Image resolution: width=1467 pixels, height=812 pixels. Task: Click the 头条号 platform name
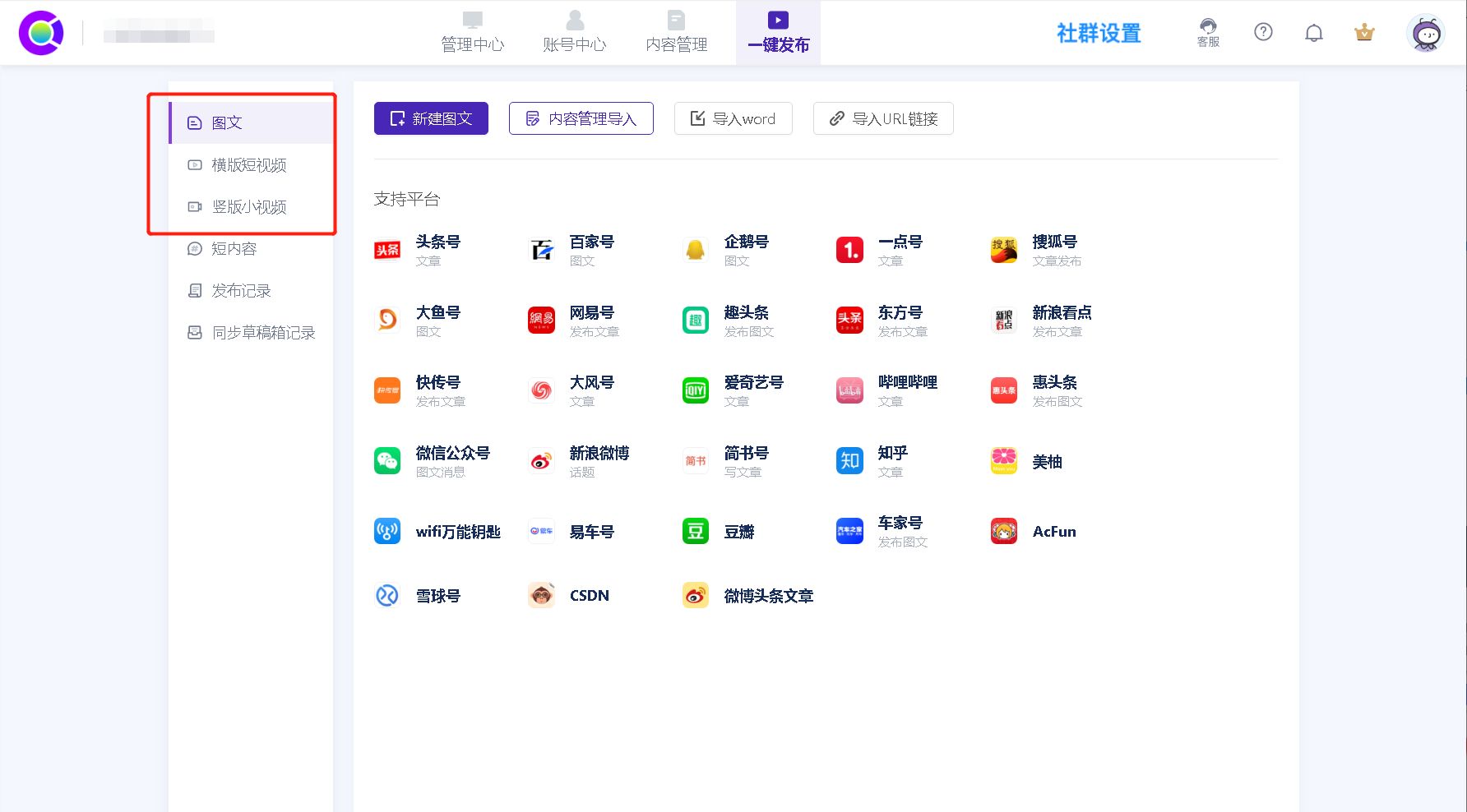[437, 242]
